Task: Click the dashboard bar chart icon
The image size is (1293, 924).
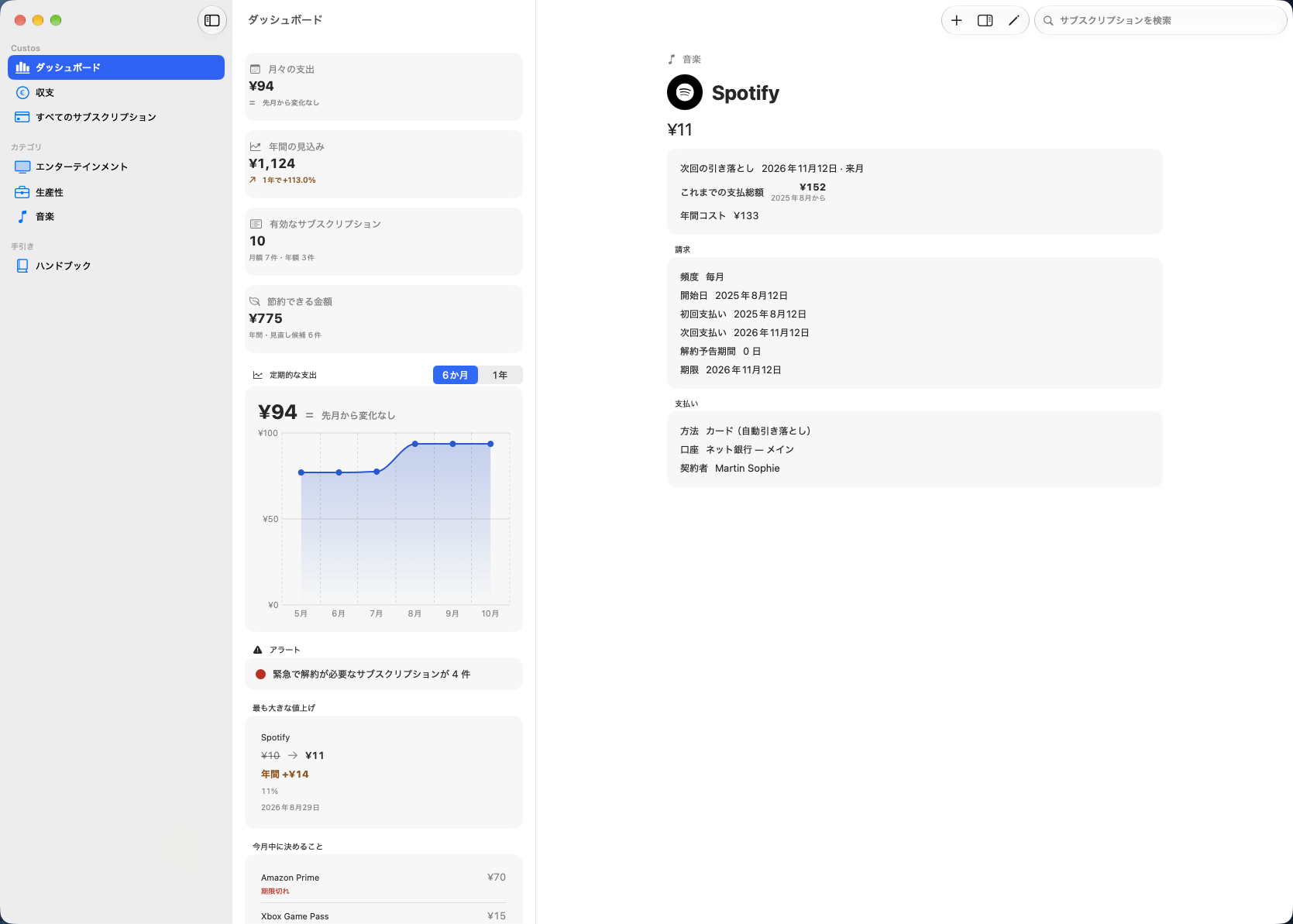Action: [x=22, y=67]
